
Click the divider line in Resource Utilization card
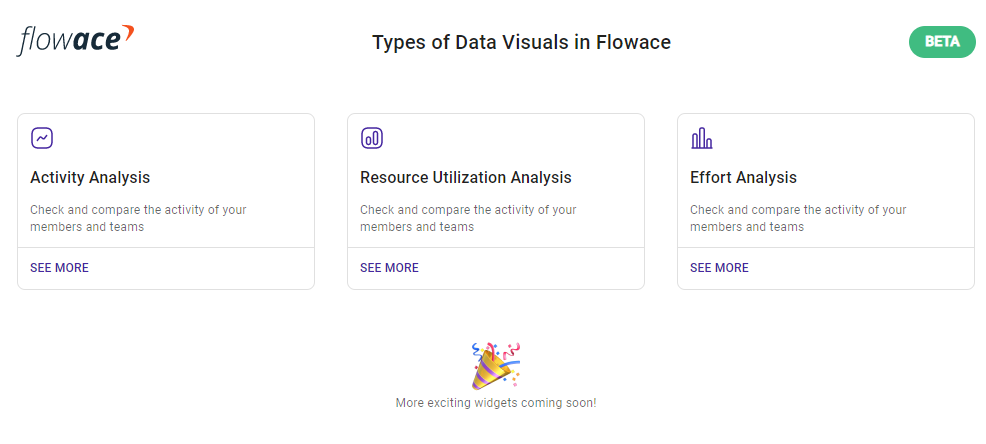tap(496, 248)
